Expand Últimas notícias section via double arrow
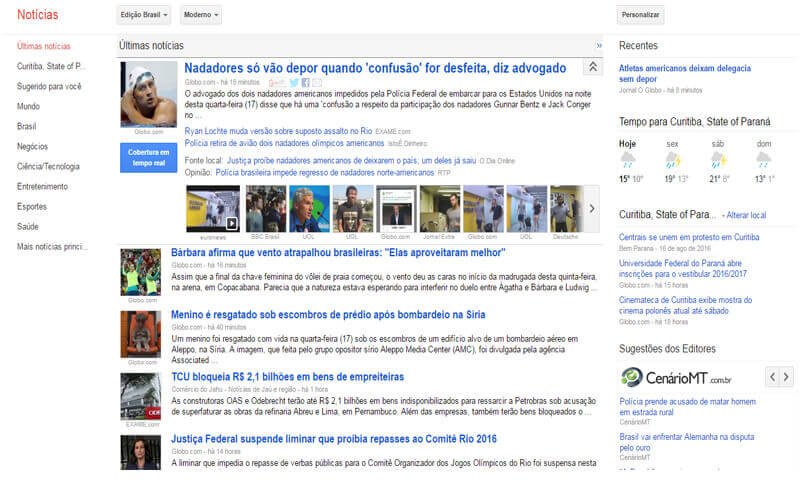Image resolution: width=800 pixels, height=500 pixels. (599, 45)
